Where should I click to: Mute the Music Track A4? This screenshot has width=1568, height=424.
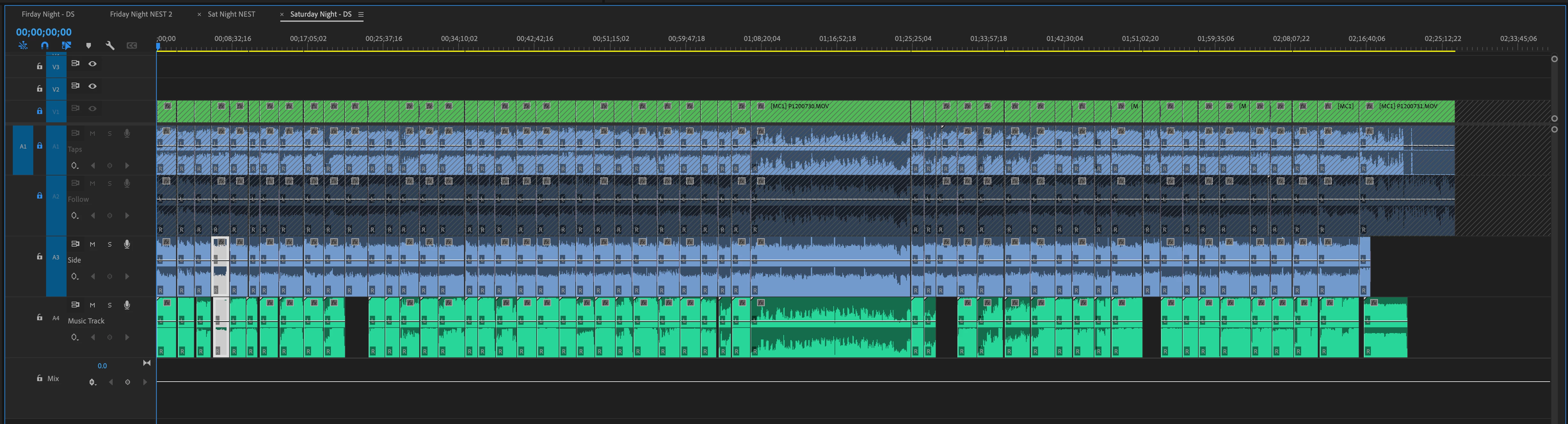[x=92, y=305]
